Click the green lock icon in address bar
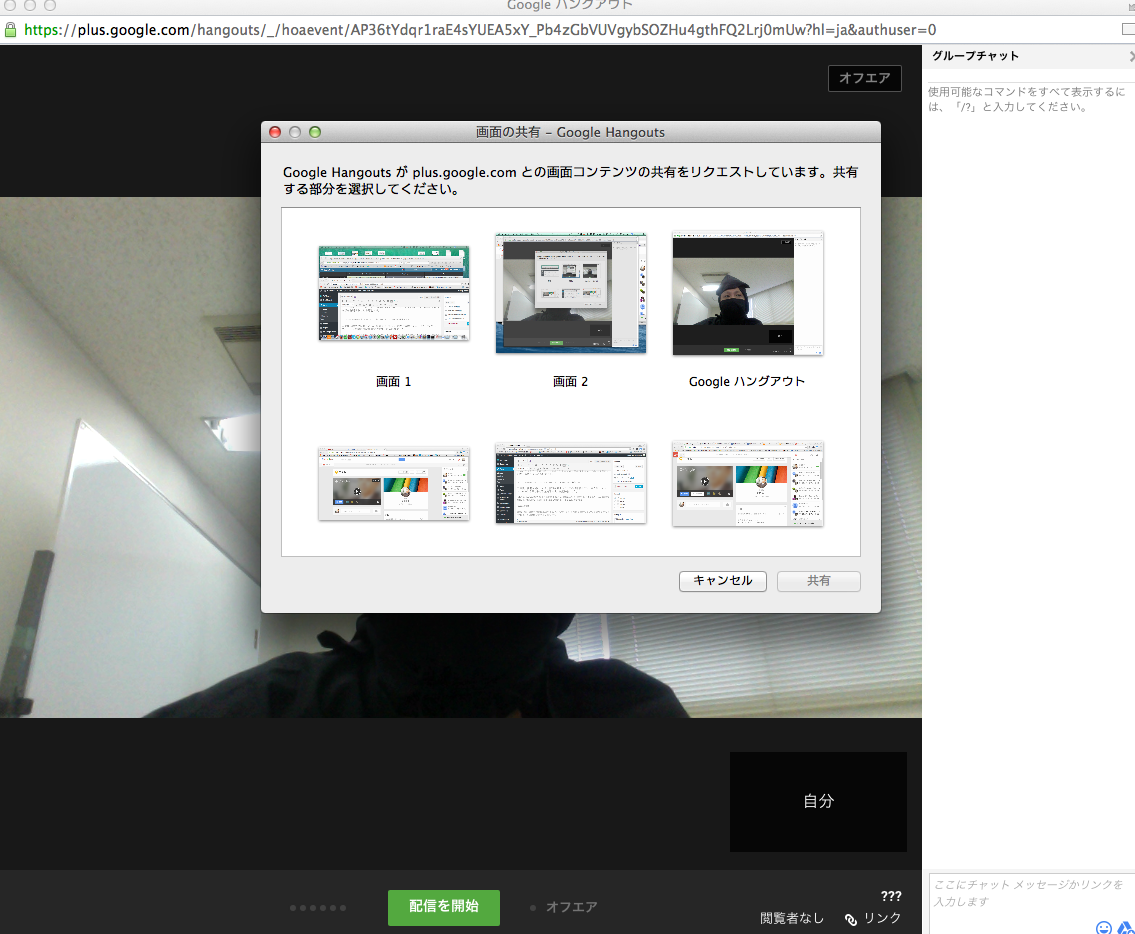The image size is (1135, 934). 10,30
